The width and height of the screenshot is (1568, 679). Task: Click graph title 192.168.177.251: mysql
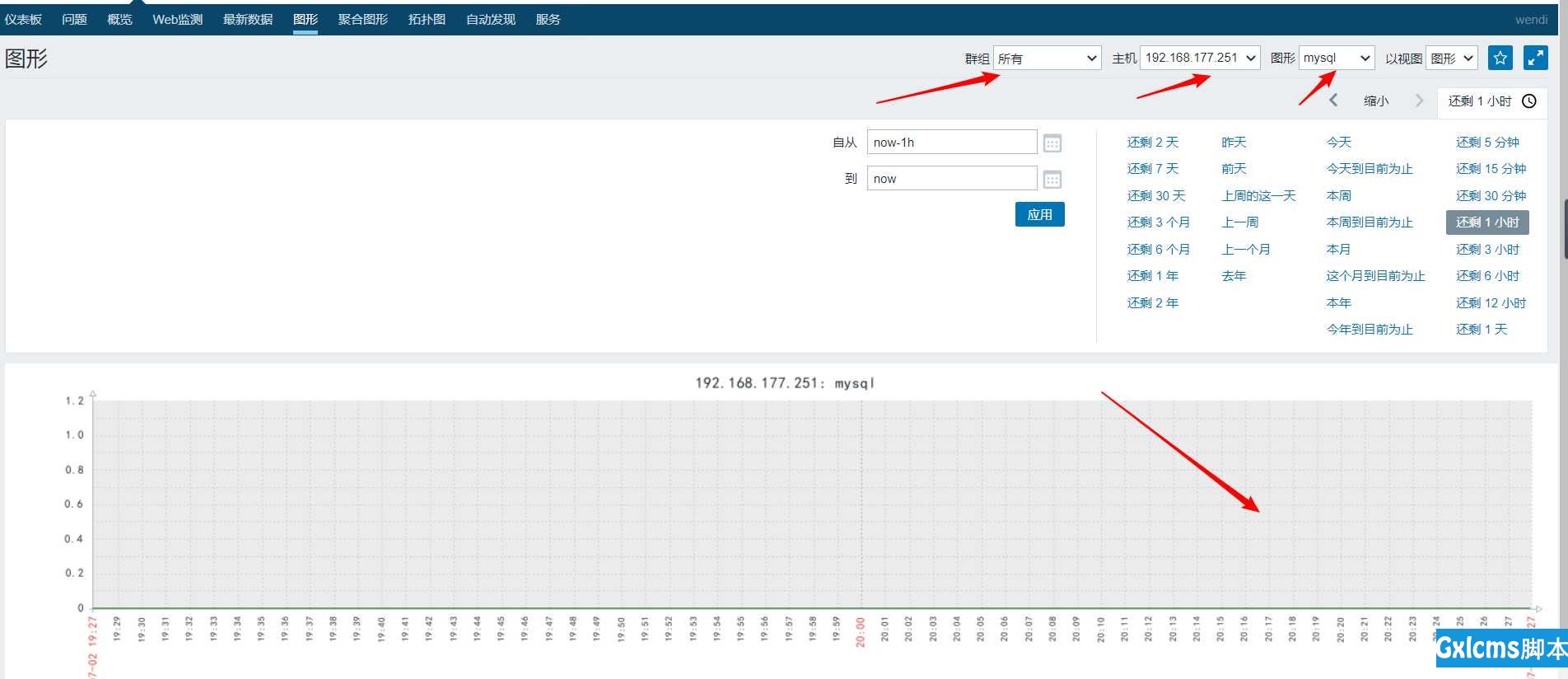(784, 382)
